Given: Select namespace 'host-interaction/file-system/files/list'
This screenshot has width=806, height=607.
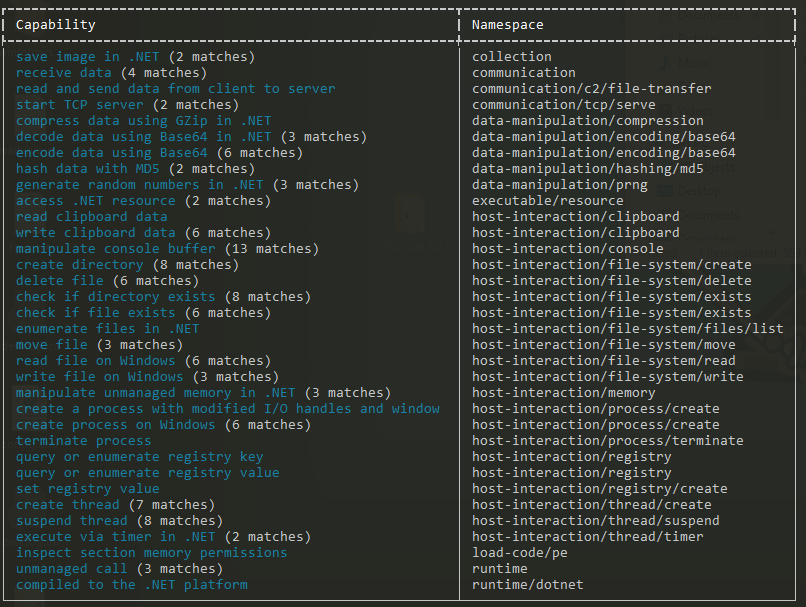Looking at the screenshot, I should 628,328.
